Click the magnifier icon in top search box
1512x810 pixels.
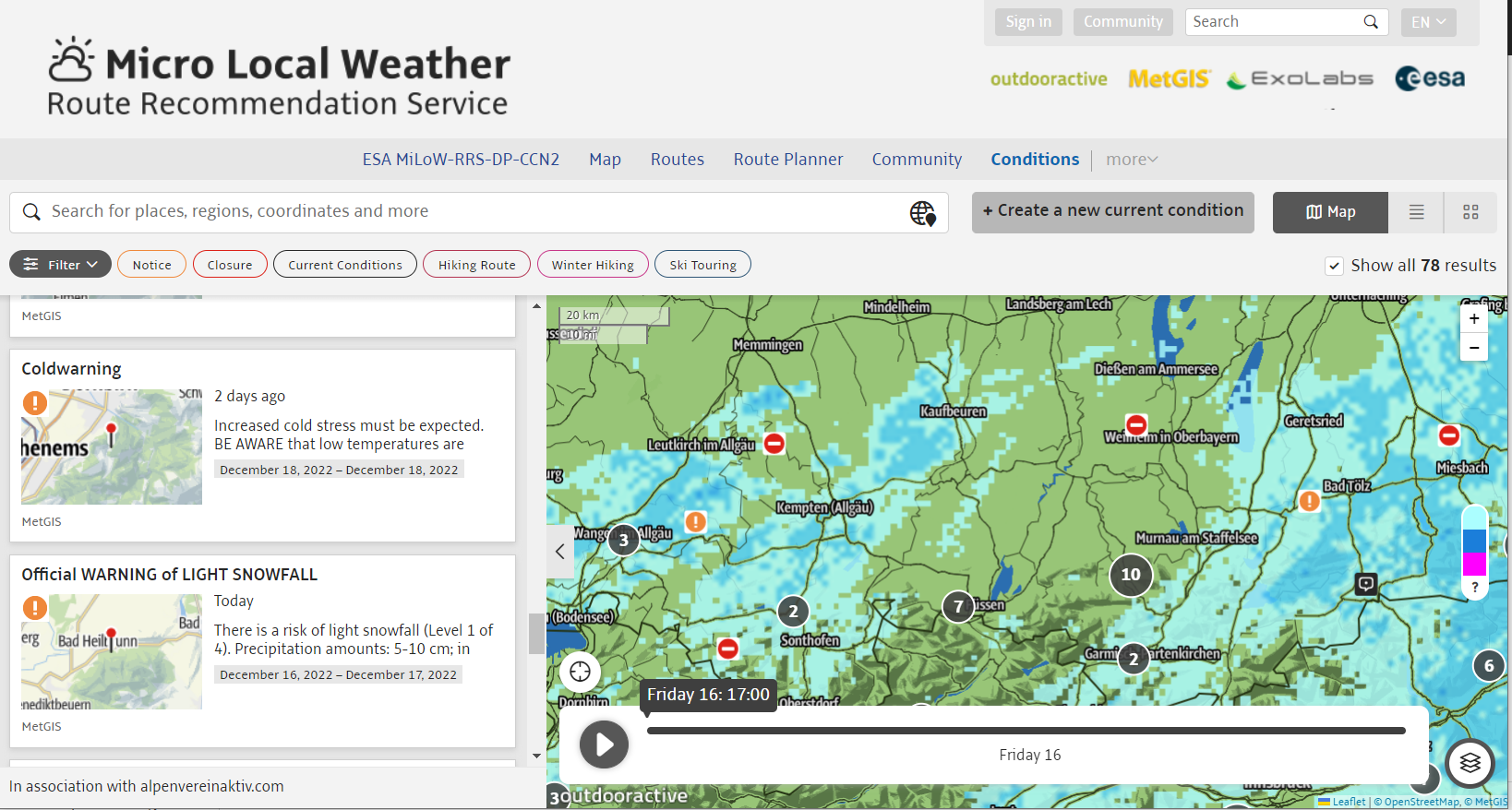point(1371,22)
